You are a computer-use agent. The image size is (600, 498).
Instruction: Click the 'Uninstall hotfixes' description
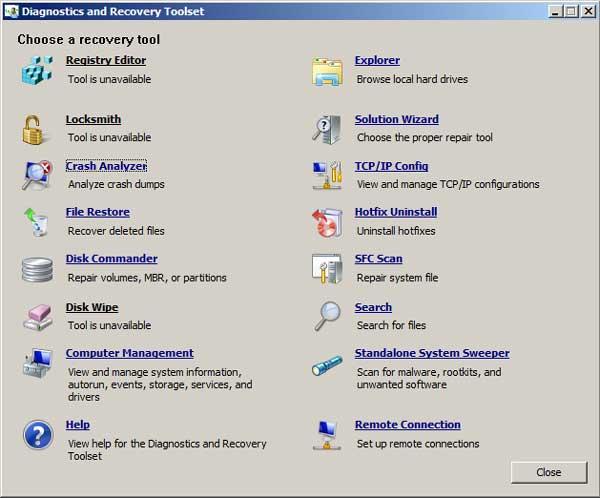pyautogui.click(x=396, y=231)
